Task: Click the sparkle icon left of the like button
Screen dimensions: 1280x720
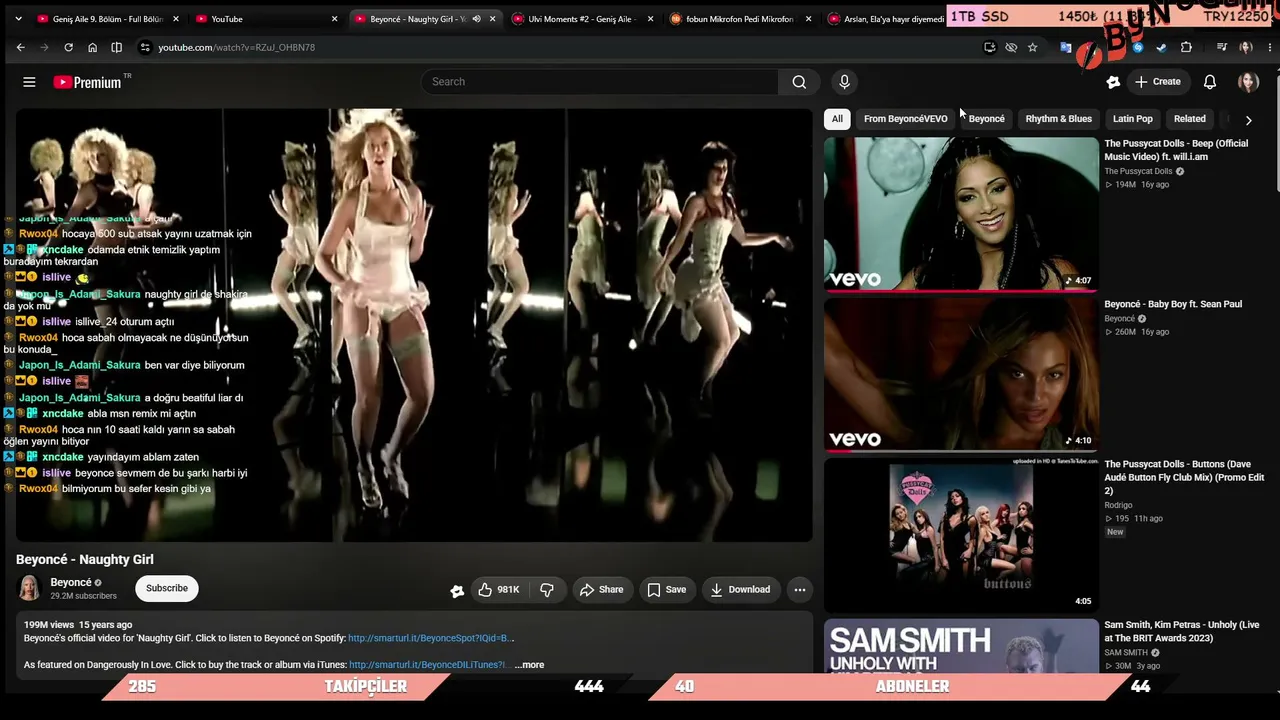Action: pyautogui.click(x=457, y=591)
